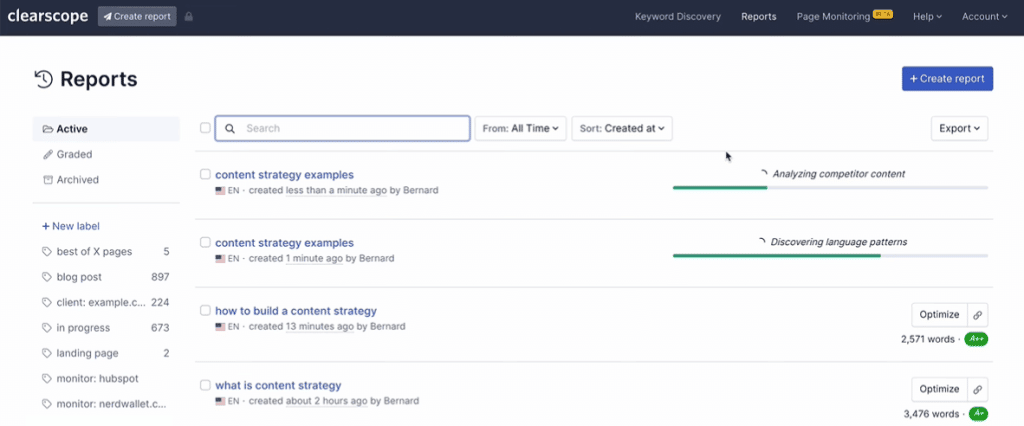Click the tag icon beside 'landing page'
Image resolution: width=1024 pixels, height=426 pixels.
[47, 353]
